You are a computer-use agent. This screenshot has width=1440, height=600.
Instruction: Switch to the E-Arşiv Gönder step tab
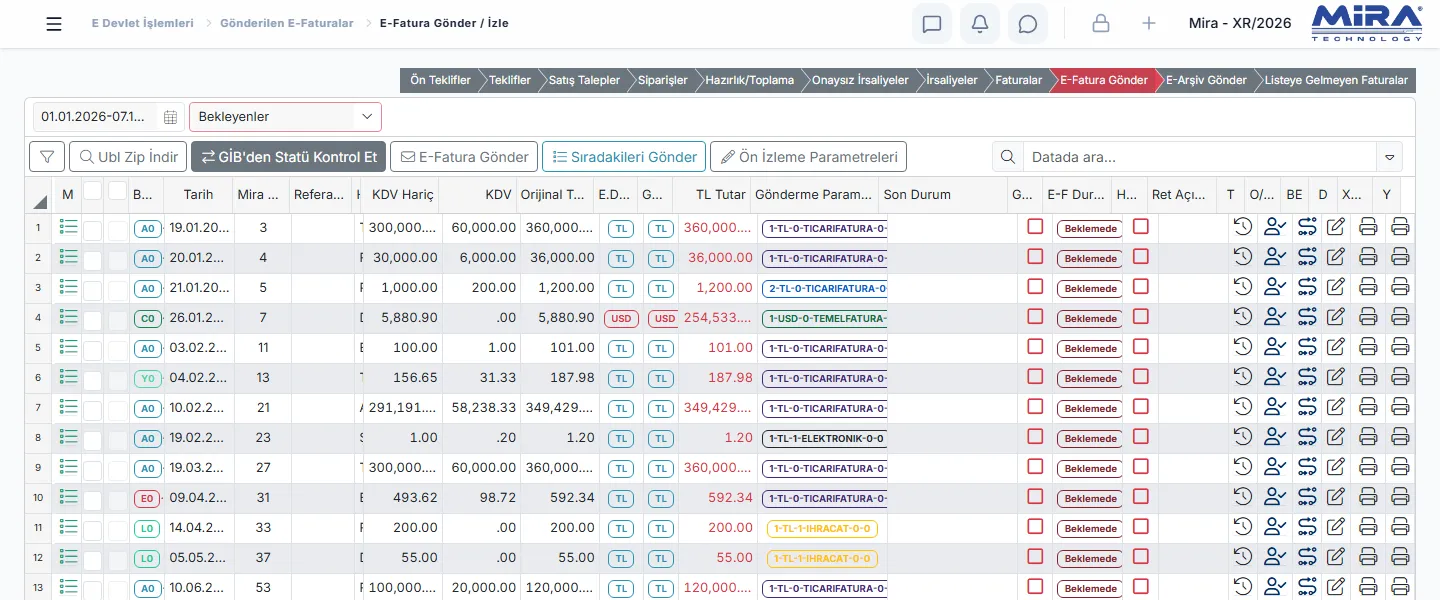(1206, 80)
